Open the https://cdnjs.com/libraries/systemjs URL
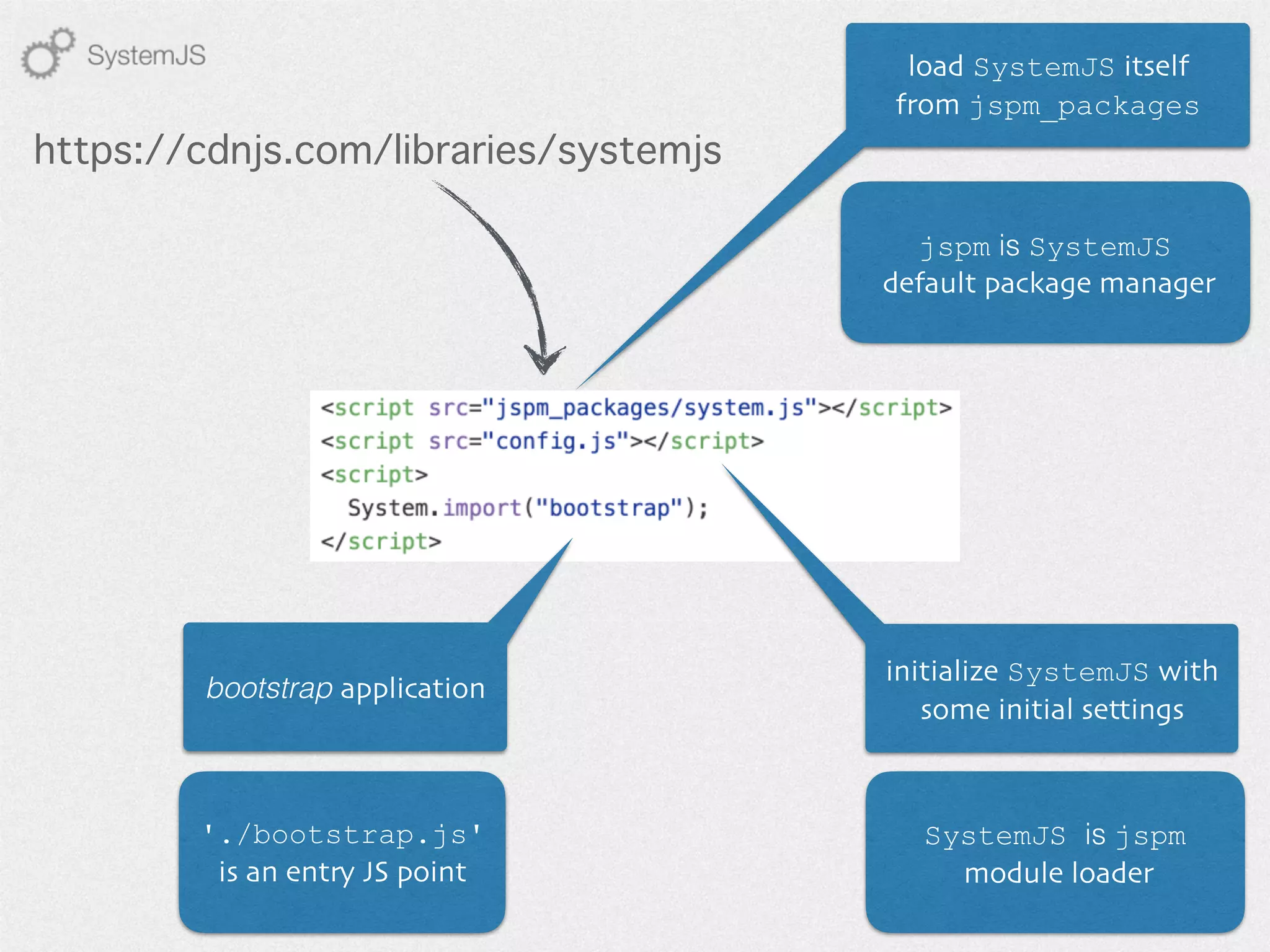The height and width of the screenshot is (952, 1270). coord(377,150)
